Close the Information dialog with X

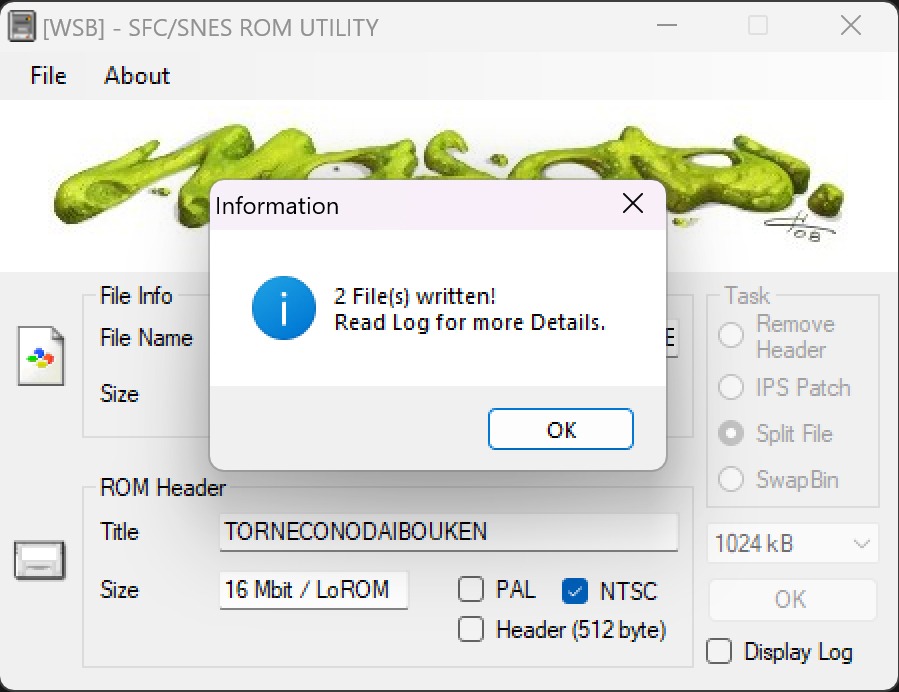click(x=632, y=204)
